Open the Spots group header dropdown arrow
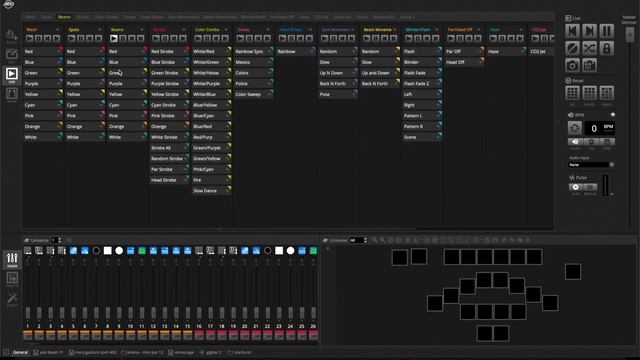 point(99,30)
